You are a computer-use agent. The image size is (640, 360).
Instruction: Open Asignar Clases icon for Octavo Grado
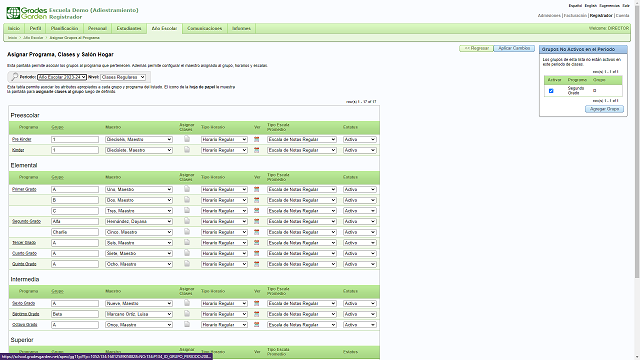pos(187,324)
